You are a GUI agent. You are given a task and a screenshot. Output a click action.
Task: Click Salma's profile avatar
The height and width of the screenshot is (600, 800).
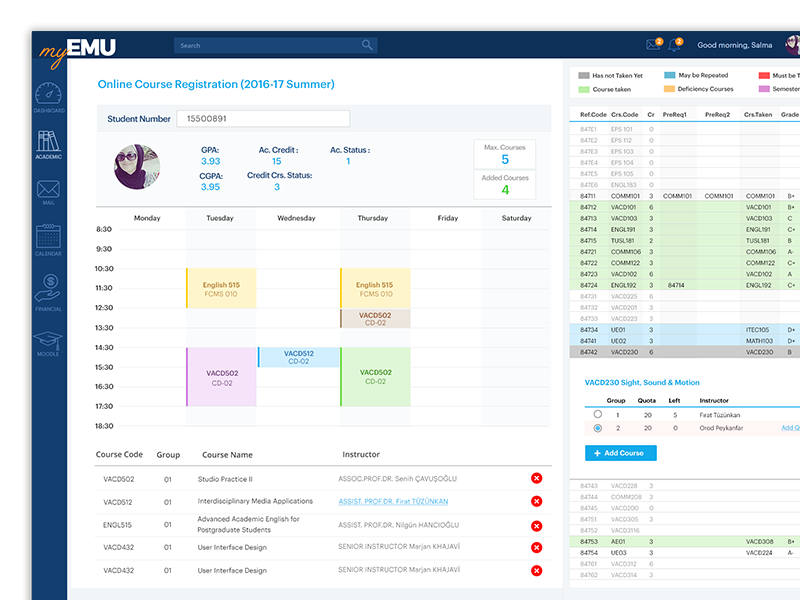[x=793, y=44]
